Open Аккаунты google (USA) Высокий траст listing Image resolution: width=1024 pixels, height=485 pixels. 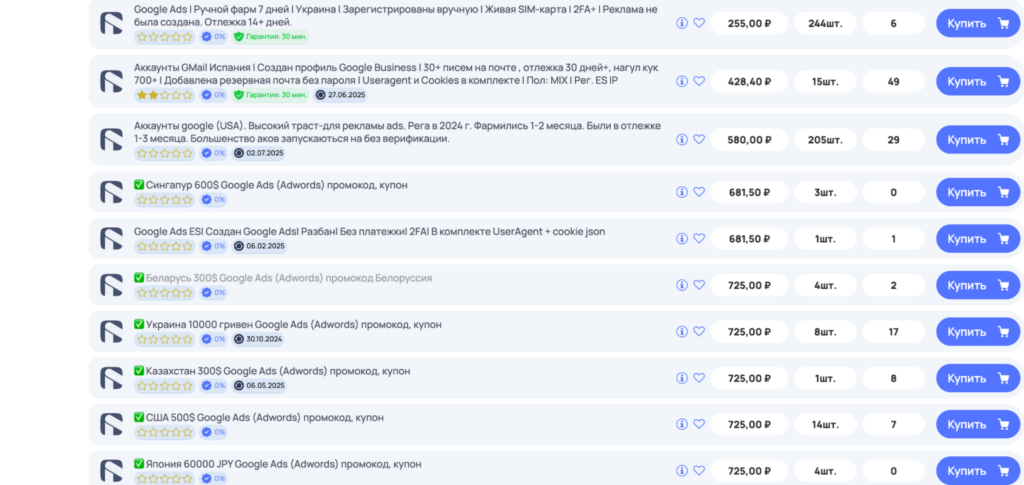pos(397,132)
